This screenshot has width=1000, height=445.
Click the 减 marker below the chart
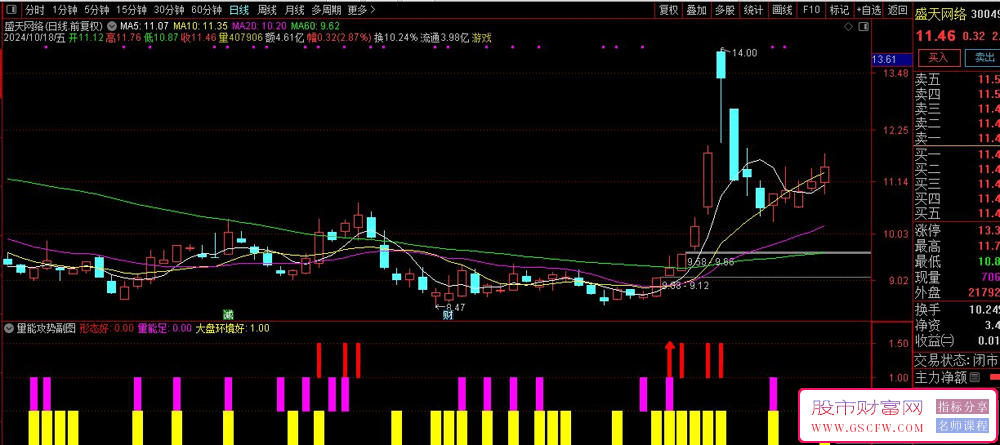(228, 315)
